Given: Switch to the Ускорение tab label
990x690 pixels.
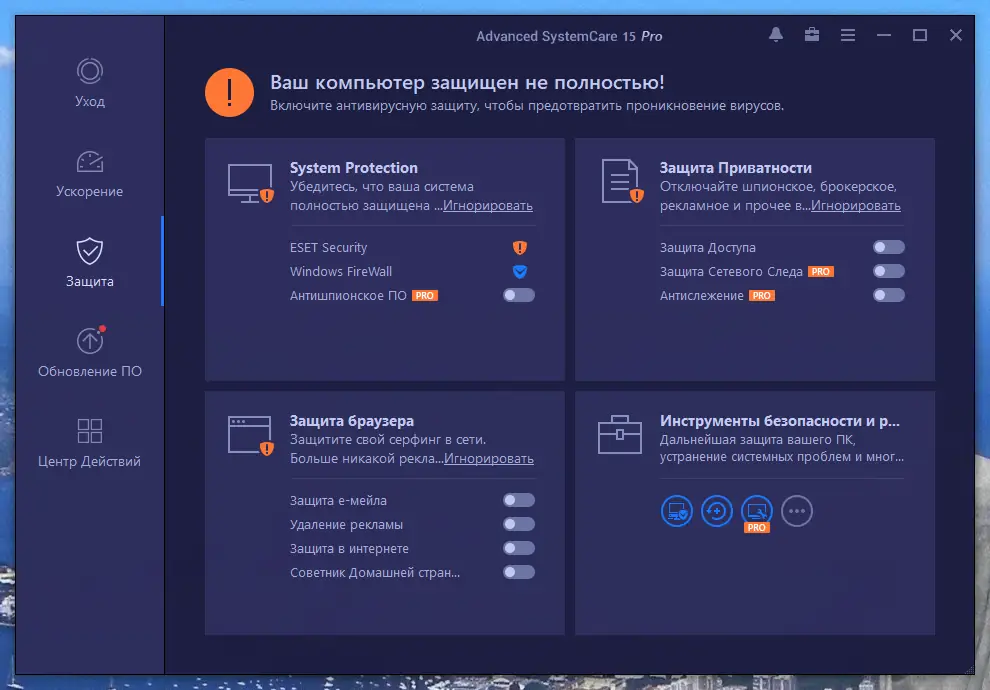Looking at the screenshot, I should (90, 191).
